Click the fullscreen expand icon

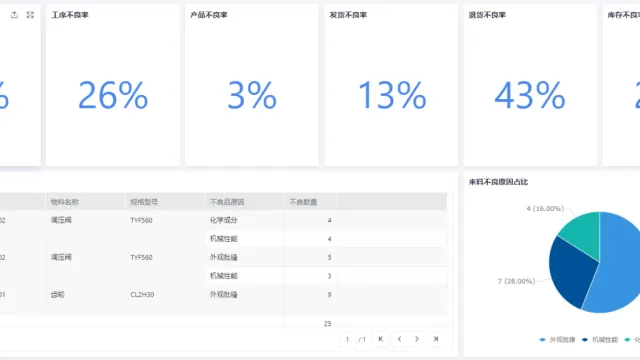30,15
